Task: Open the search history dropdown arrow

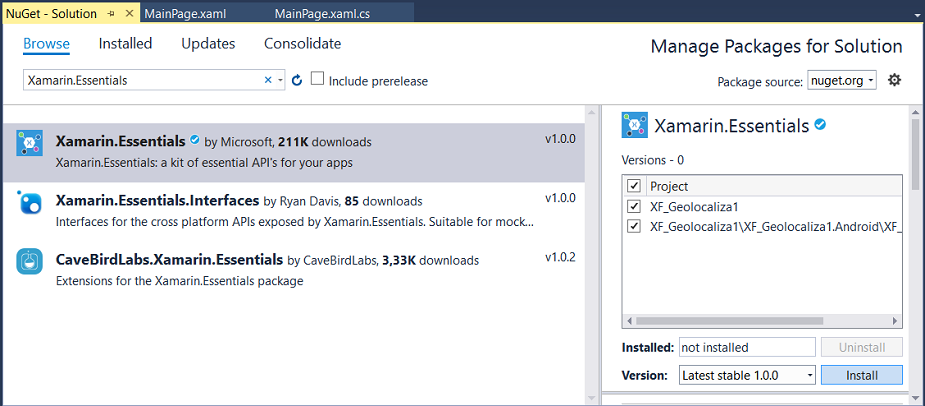Action: 280,80
